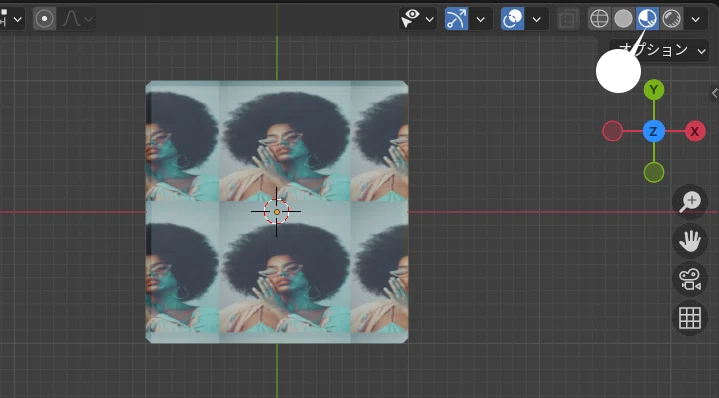Switch to wireframe viewport shading
The width and height of the screenshot is (719, 398).
pos(599,19)
